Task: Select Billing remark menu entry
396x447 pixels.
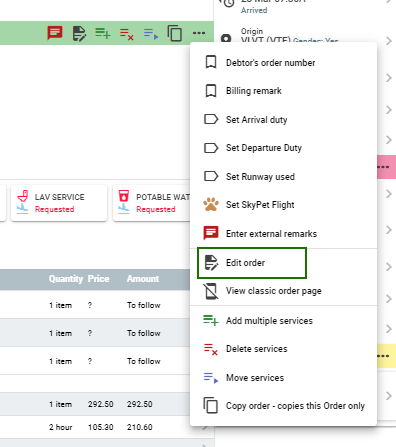Action: click(x=283, y=91)
